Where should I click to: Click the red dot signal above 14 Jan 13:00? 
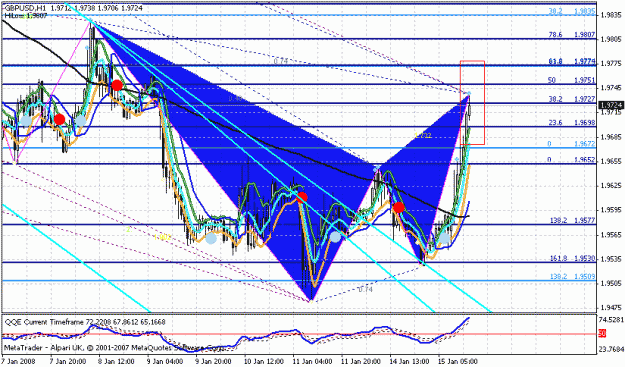click(399, 207)
